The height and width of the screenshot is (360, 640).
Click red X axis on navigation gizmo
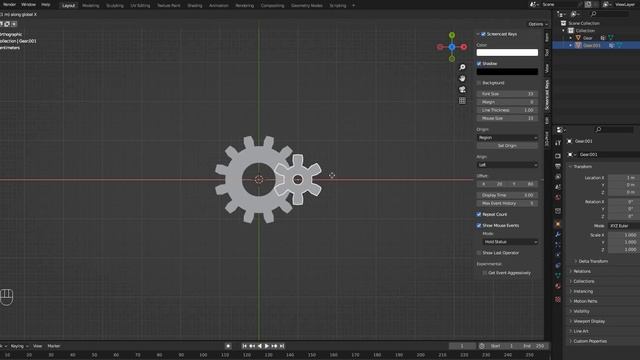point(464,47)
